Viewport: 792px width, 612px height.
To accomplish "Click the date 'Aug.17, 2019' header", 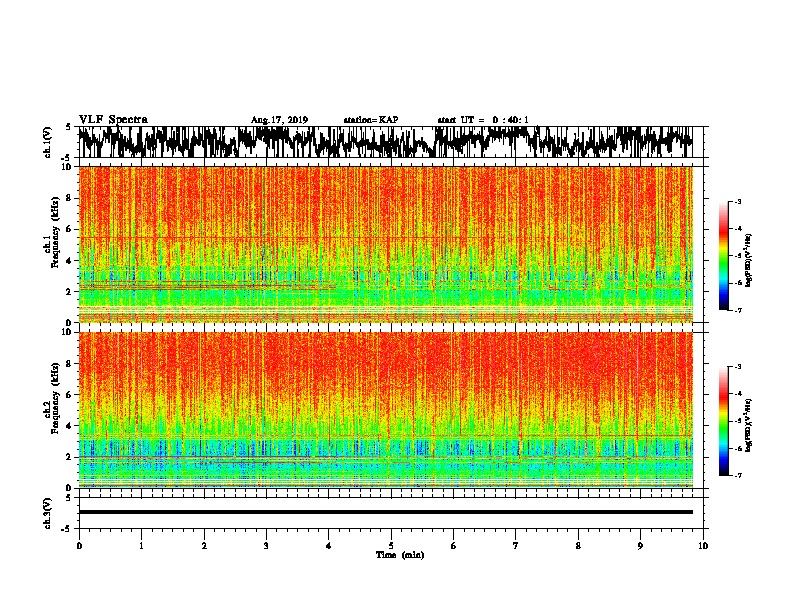I will (279, 120).
